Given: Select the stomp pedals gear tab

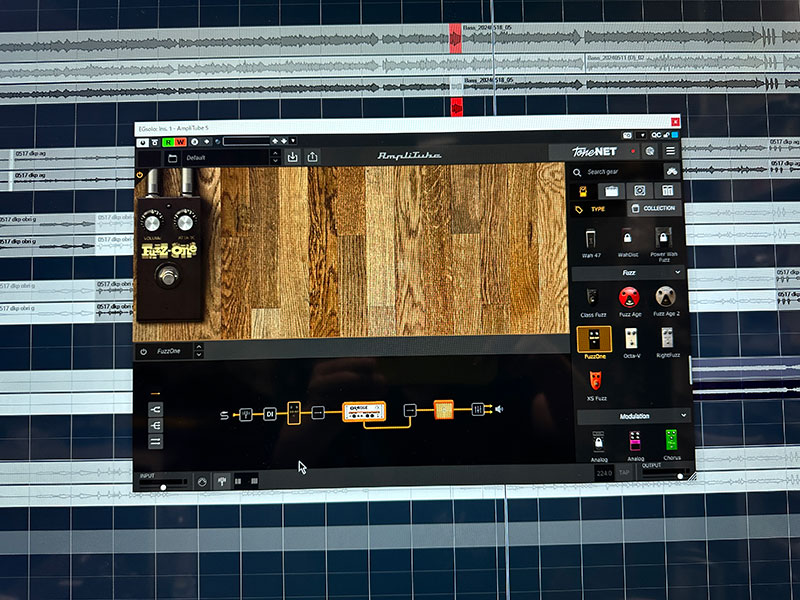Looking at the screenshot, I should (583, 191).
